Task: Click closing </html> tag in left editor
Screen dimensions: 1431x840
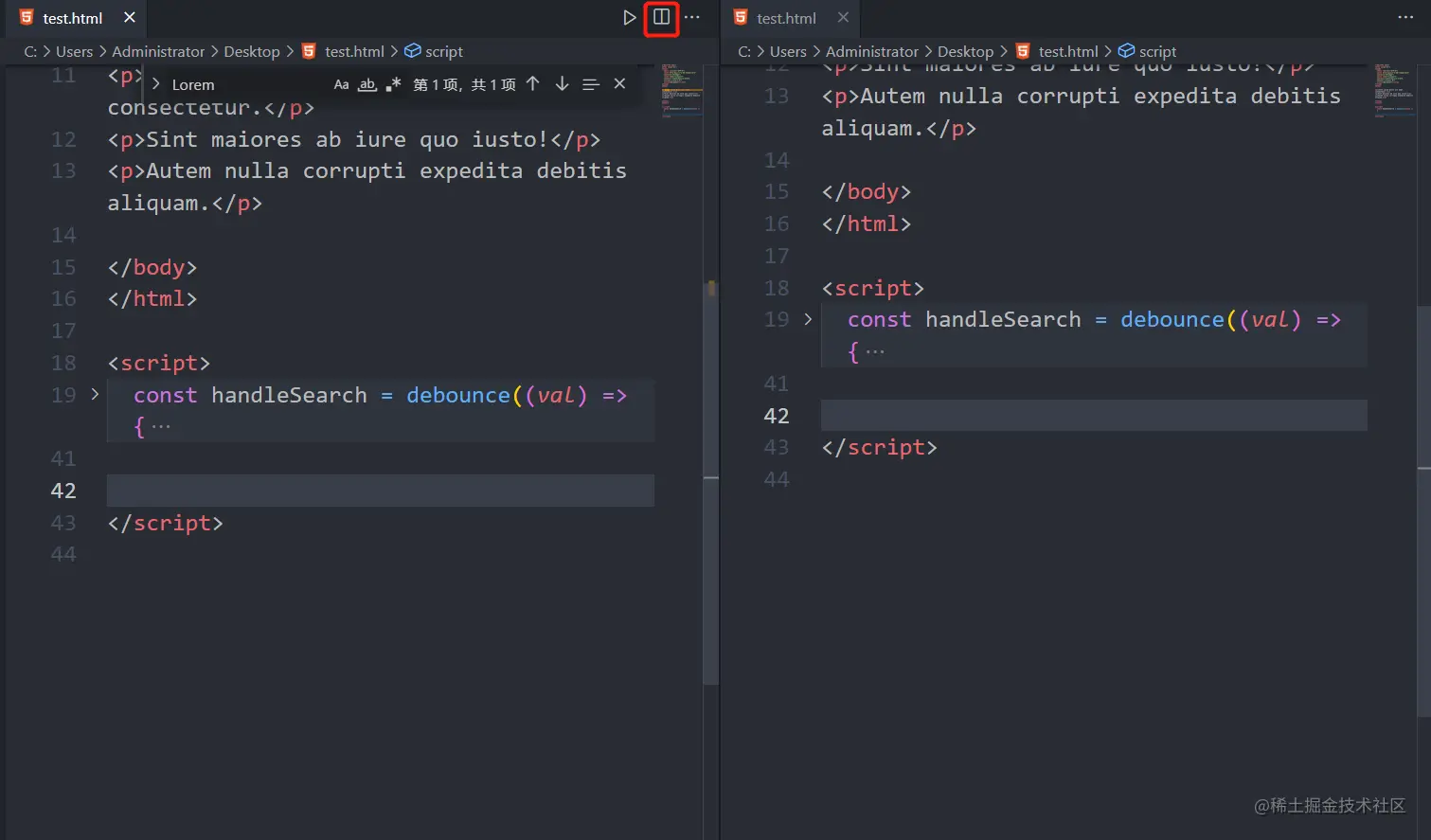Action: (152, 298)
